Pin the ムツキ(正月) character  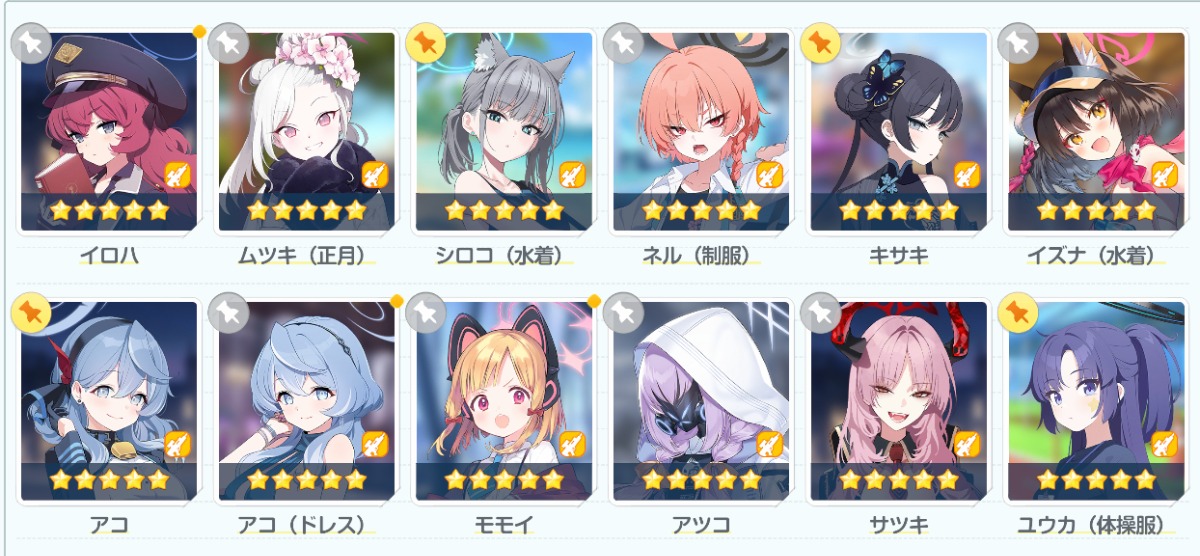tap(228, 43)
